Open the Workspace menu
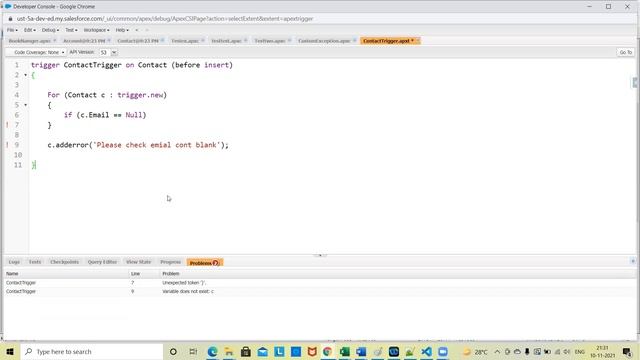Viewport: 640px width, 360px height. (x=96, y=30)
